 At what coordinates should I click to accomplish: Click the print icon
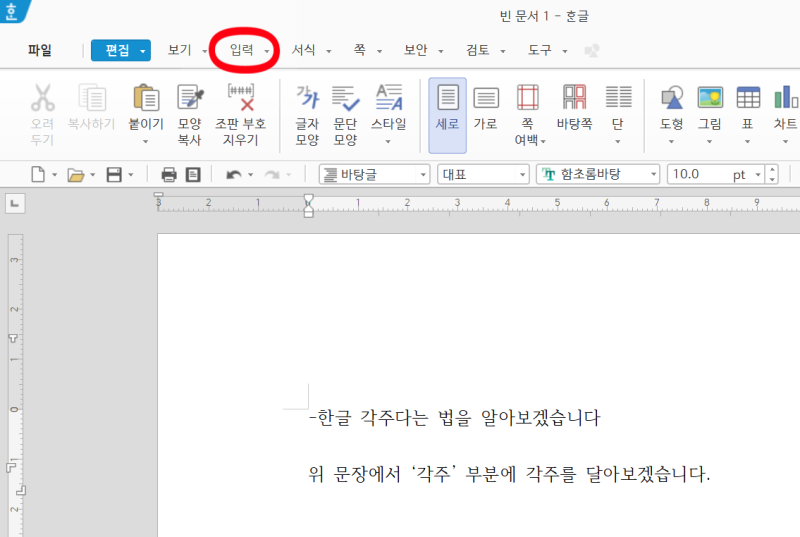tap(169, 174)
